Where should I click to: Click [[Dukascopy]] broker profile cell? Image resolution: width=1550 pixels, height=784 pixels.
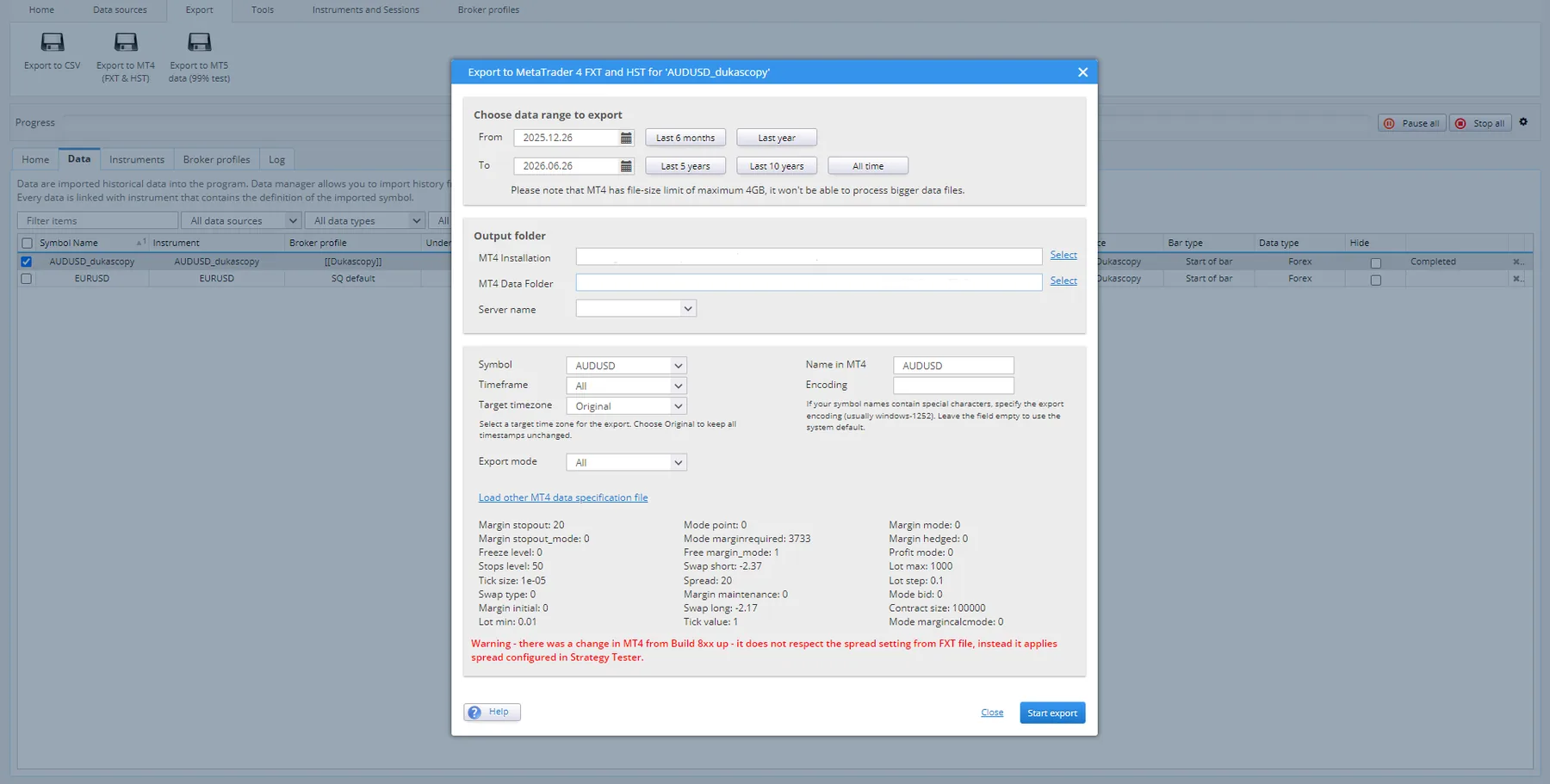point(353,262)
